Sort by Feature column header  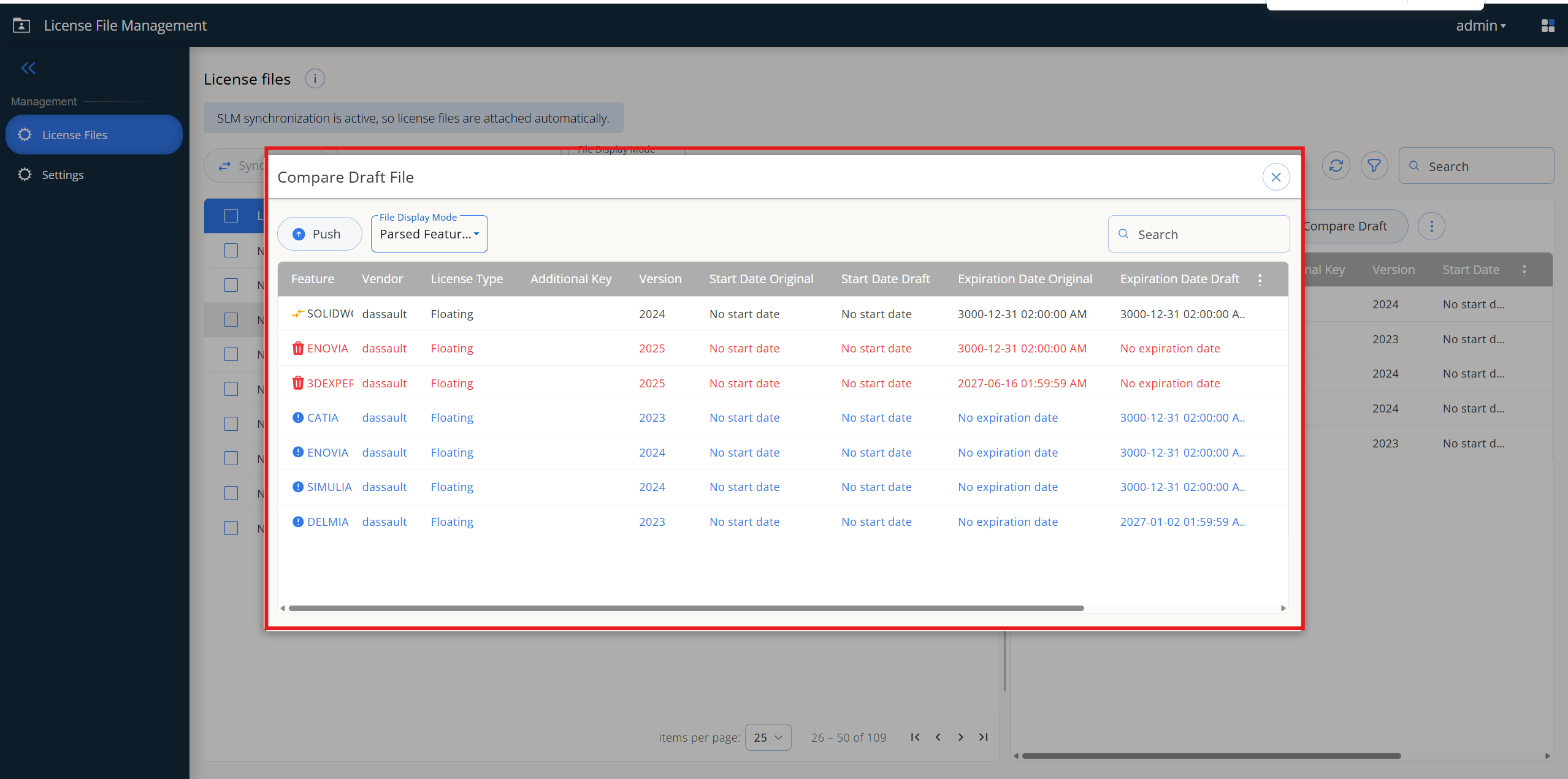coord(313,279)
